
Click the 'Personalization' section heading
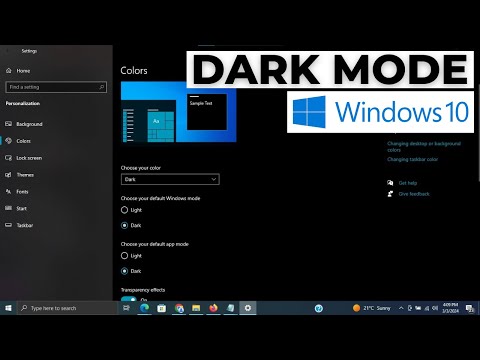23,103
